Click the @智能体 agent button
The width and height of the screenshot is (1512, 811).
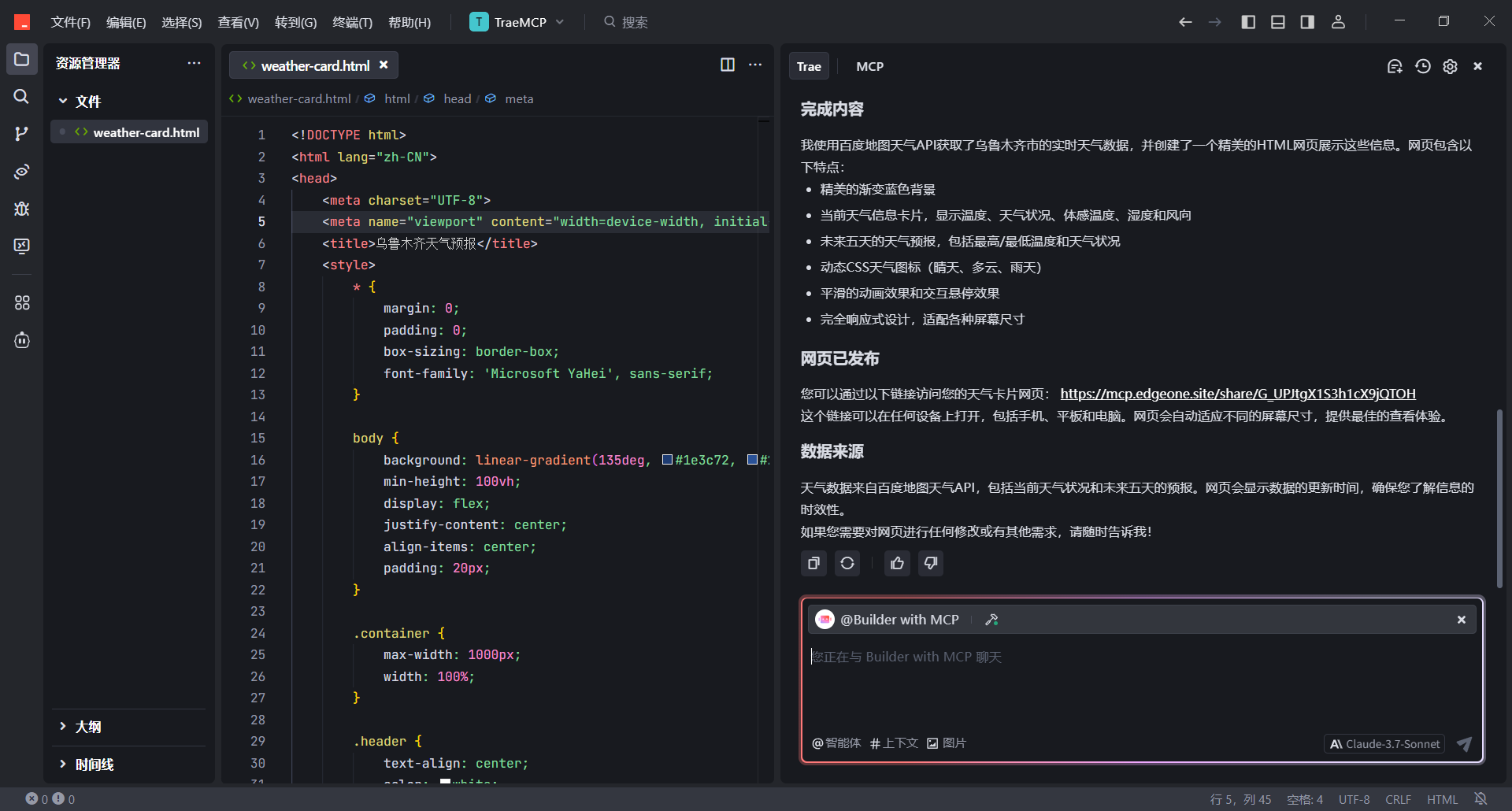pos(836,743)
